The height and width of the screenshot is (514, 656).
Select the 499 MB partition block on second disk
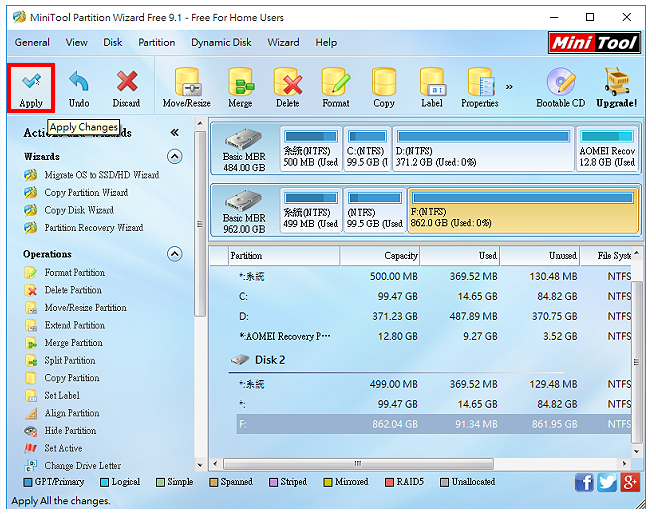(311, 211)
